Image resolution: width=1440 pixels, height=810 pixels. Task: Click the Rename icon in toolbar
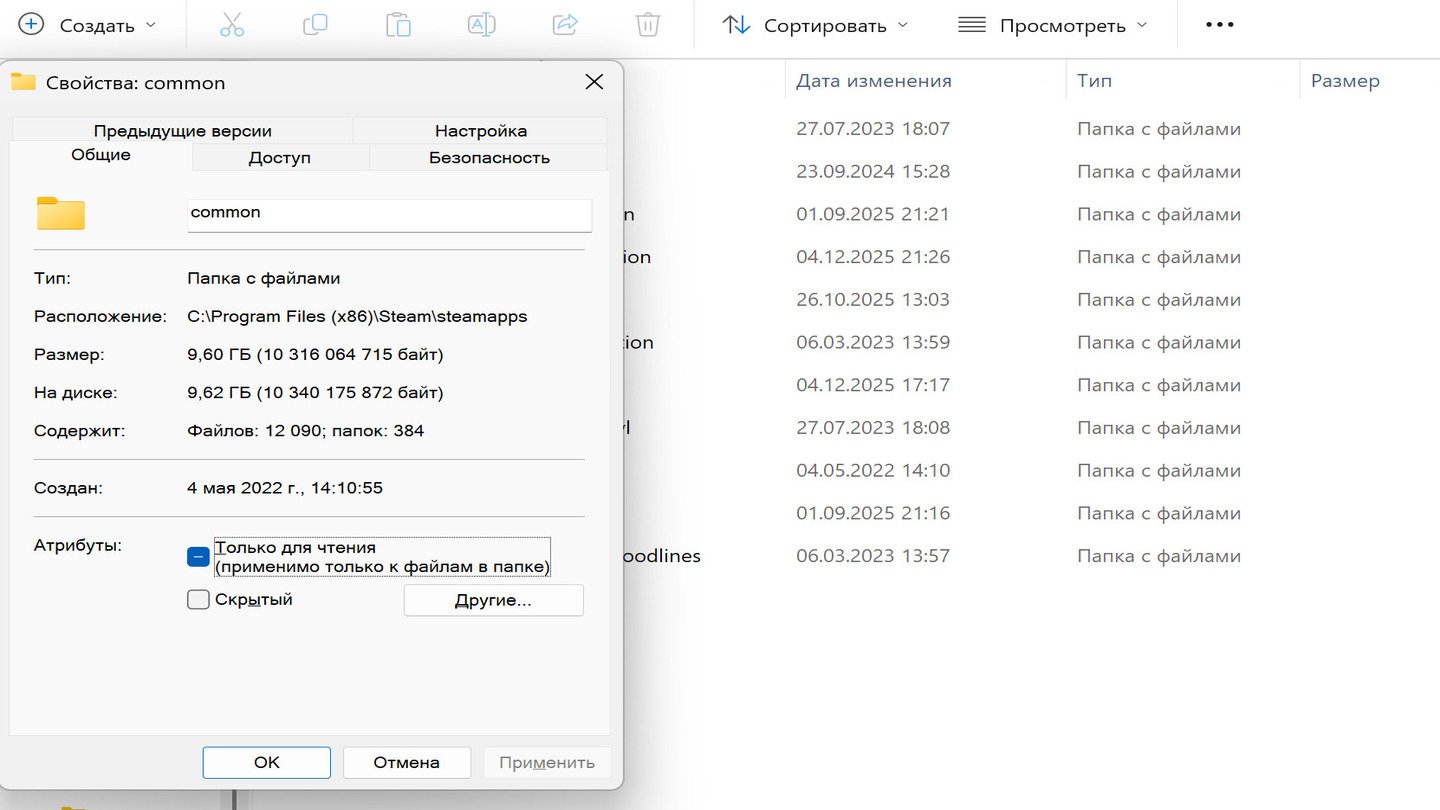click(482, 25)
